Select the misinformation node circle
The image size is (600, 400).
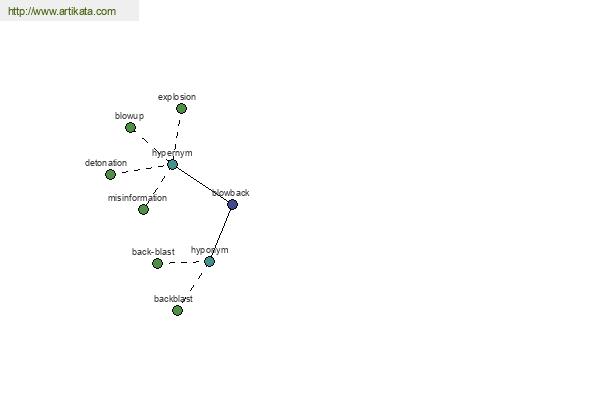point(143,209)
